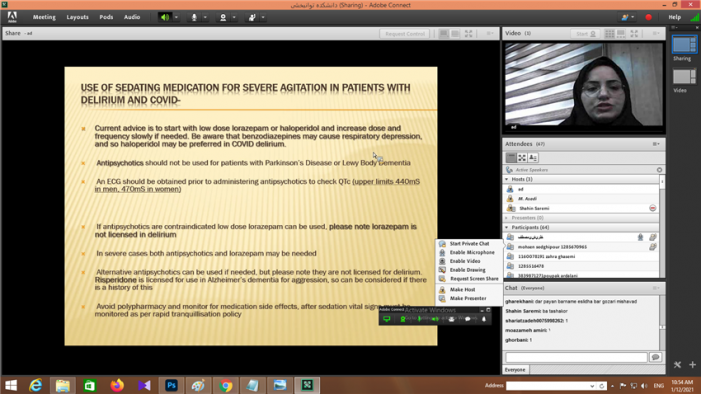Switch Video pod to grid view
Screen dimensions: 701x394
pos(609,34)
